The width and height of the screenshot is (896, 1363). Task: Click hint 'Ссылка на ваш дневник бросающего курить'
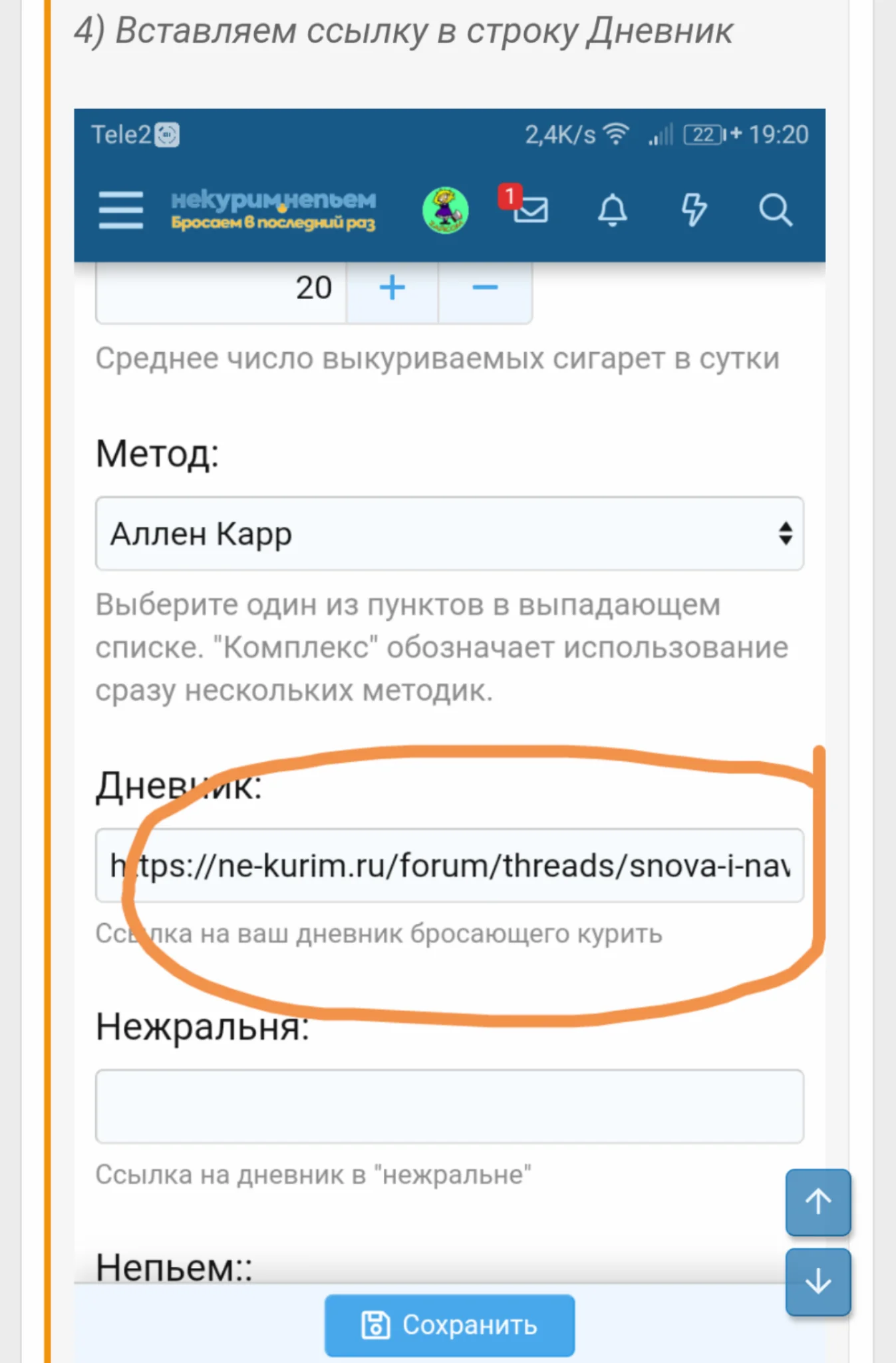click(379, 934)
